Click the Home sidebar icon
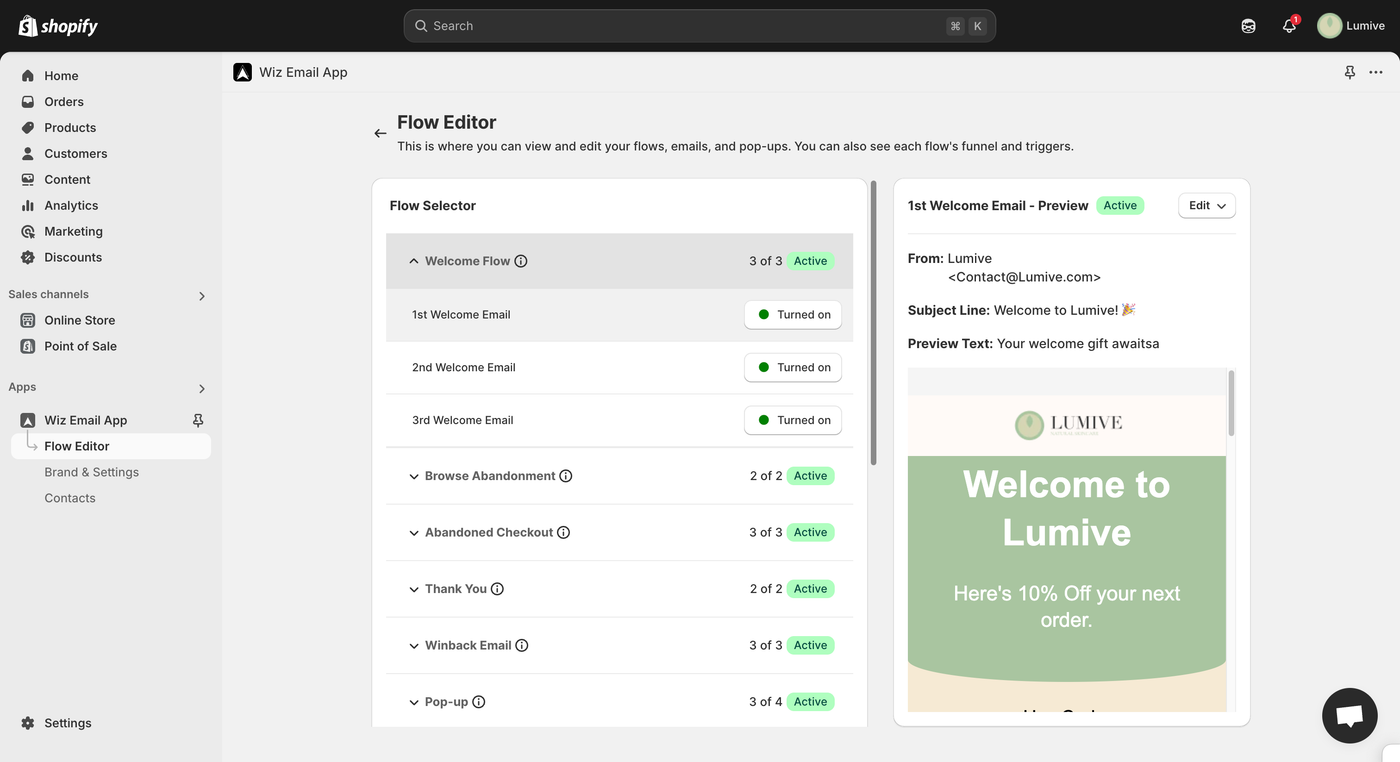Screen dimensions: 1400x762 point(27,76)
